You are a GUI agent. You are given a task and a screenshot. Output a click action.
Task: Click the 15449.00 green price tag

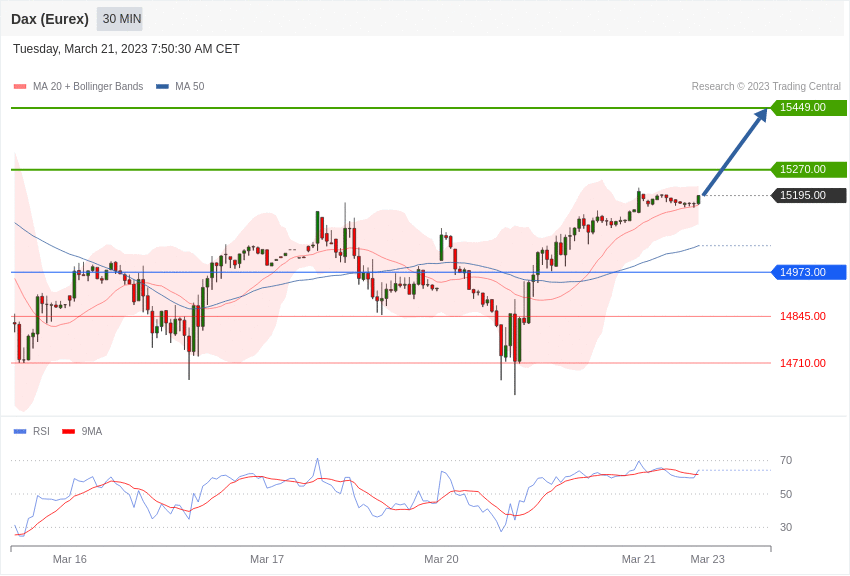(808, 107)
